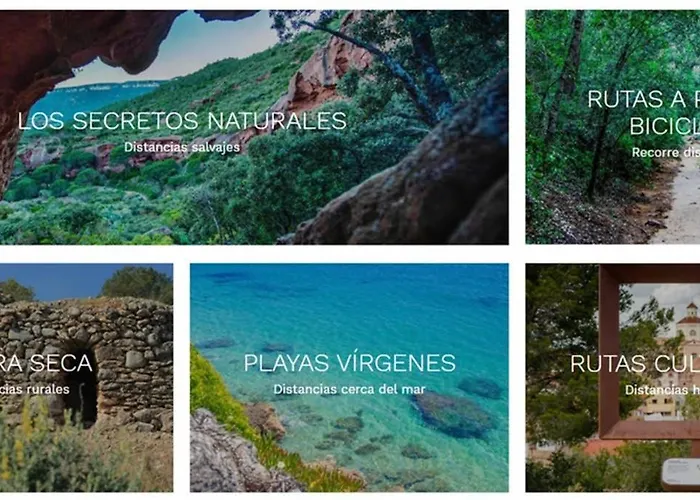Screen dimensions: 700x500
Task: Click the 'BICICL' heading line
Action: (664, 126)
